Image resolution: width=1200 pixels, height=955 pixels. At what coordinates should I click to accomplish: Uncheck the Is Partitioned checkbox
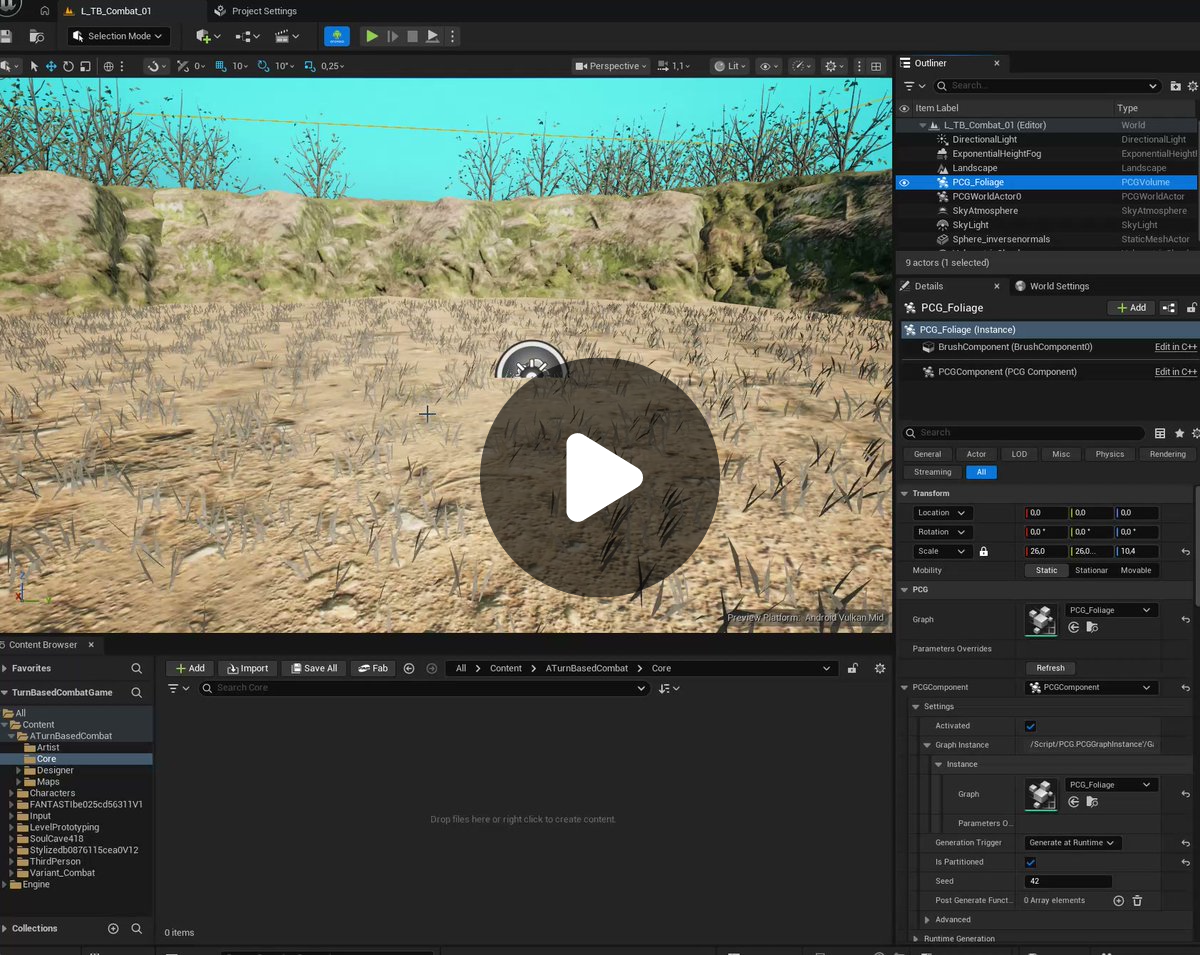tap(1031, 862)
